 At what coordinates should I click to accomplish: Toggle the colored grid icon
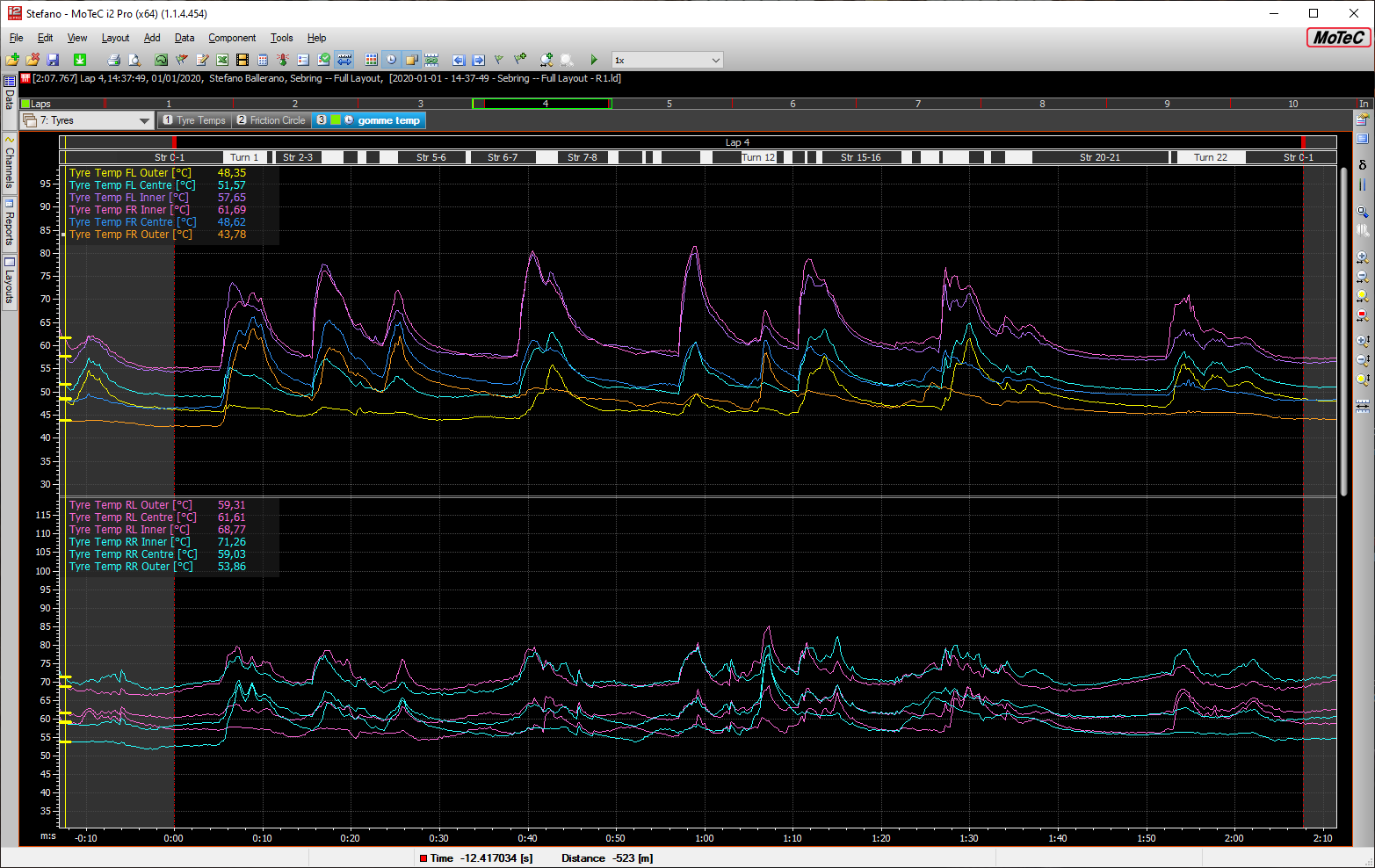pyautogui.click(x=371, y=60)
